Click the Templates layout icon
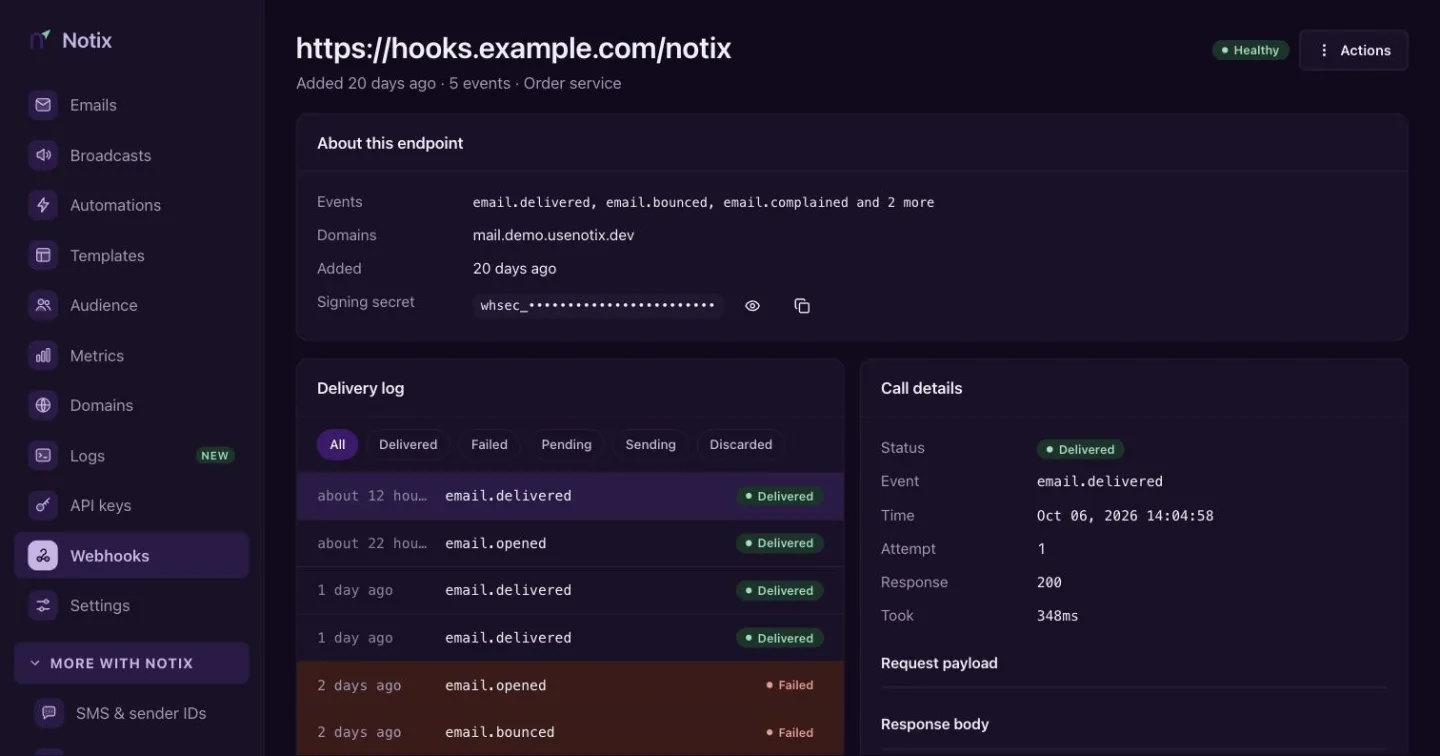This screenshot has height=756, width=1440. pyautogui.click(x=43, y=255)
